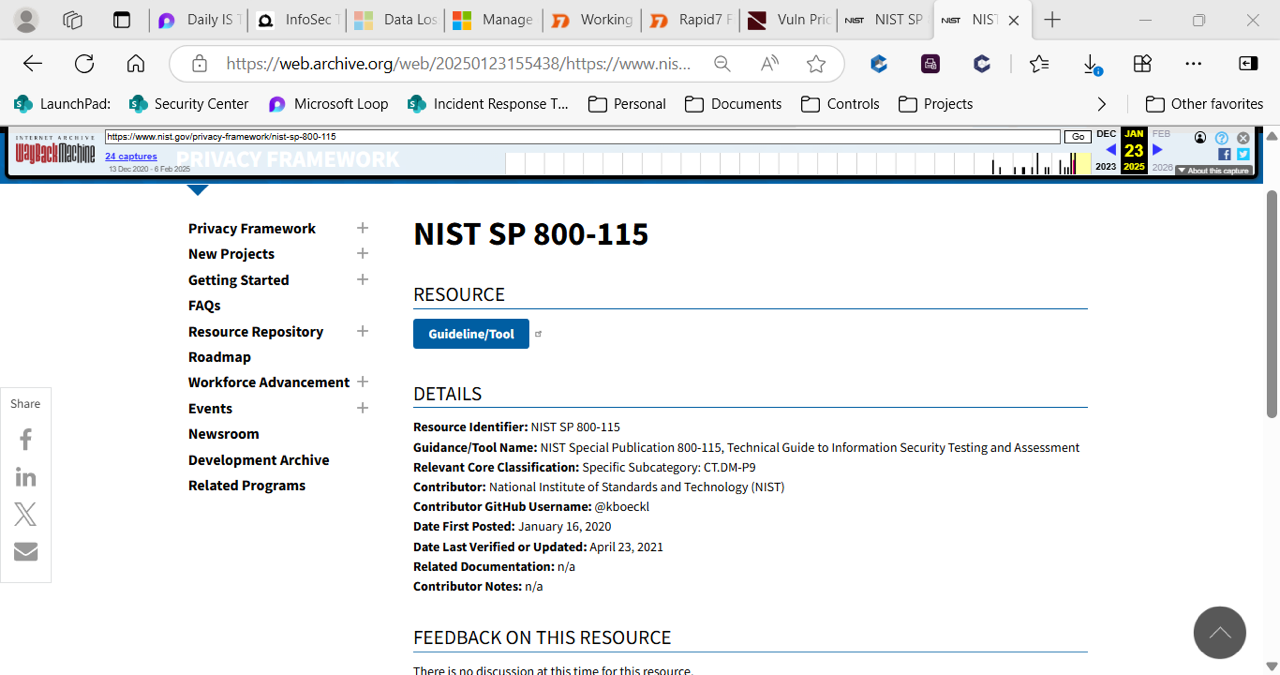Image resolution: width=1280 pixels, height=675 pixels.
Task: Open the browser Extensions menu icon
Action: [x=1143, y=64]
